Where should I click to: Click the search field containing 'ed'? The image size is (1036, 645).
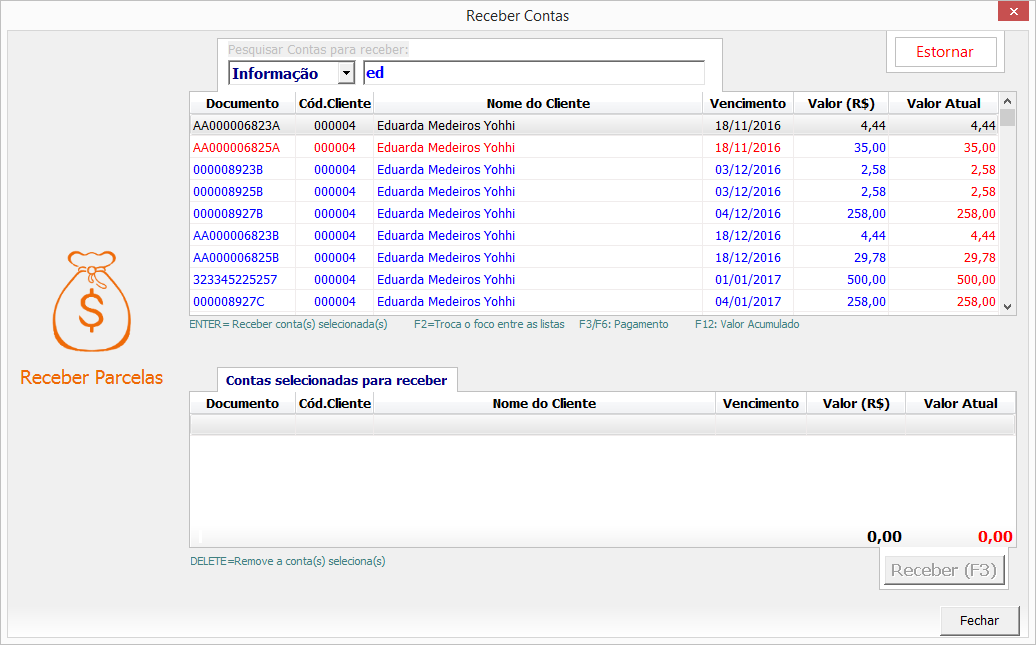click(534, 73)
